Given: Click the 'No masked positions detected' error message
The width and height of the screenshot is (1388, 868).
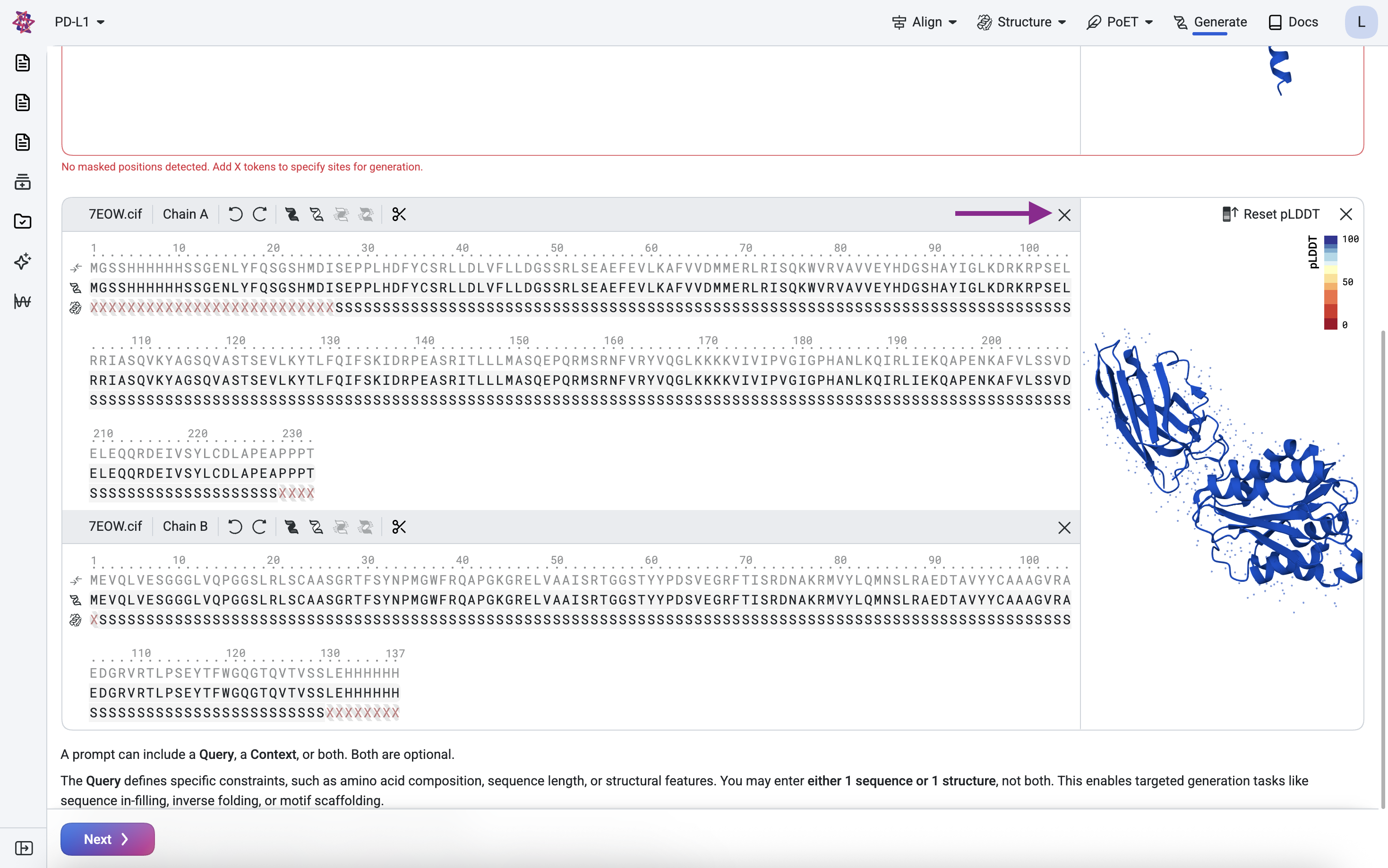Looking at the screenshot, I should pyautogui.click(x=242, y=167).
